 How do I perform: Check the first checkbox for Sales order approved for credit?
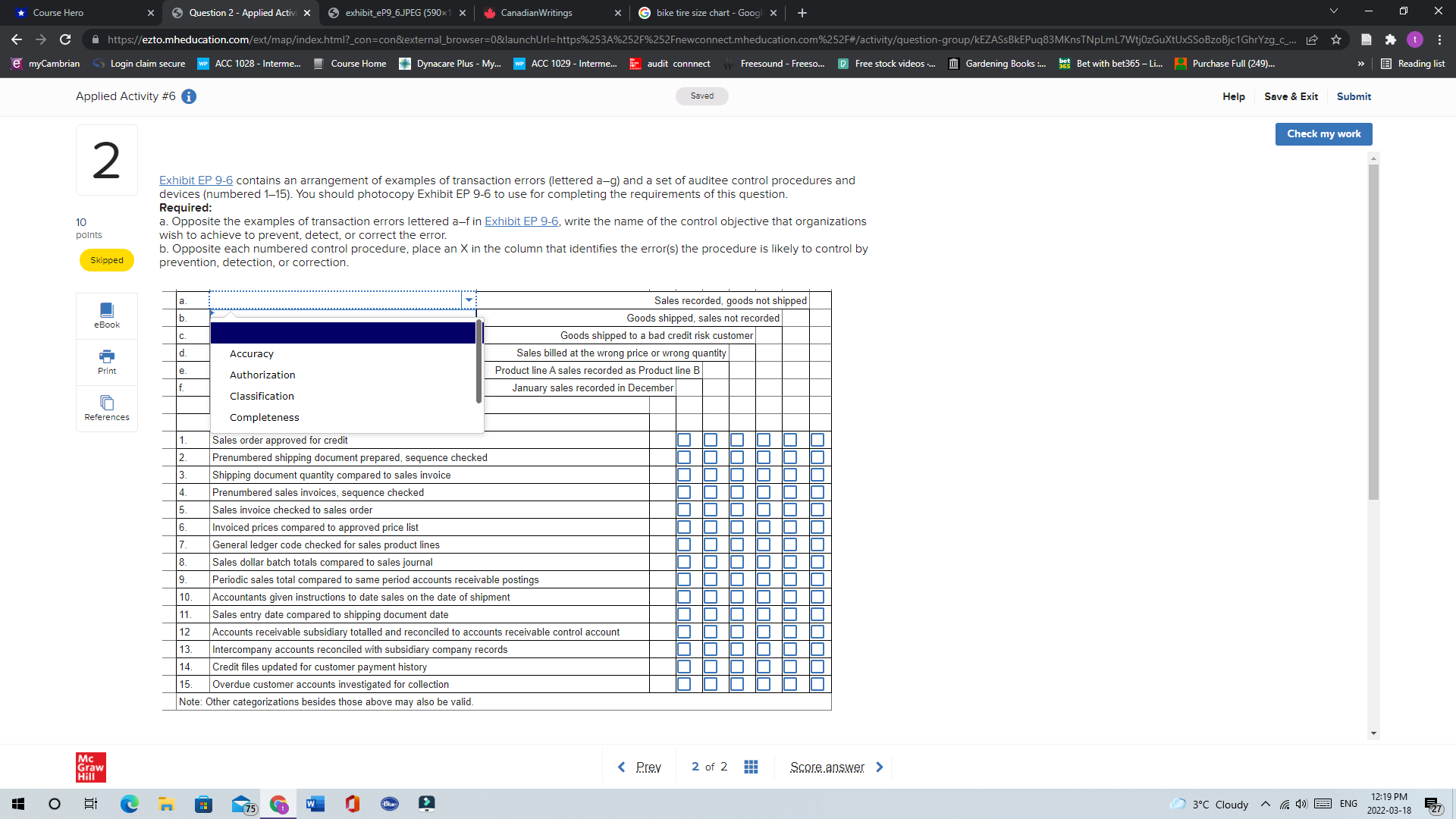pyautogui.click(x=684, y=439)
